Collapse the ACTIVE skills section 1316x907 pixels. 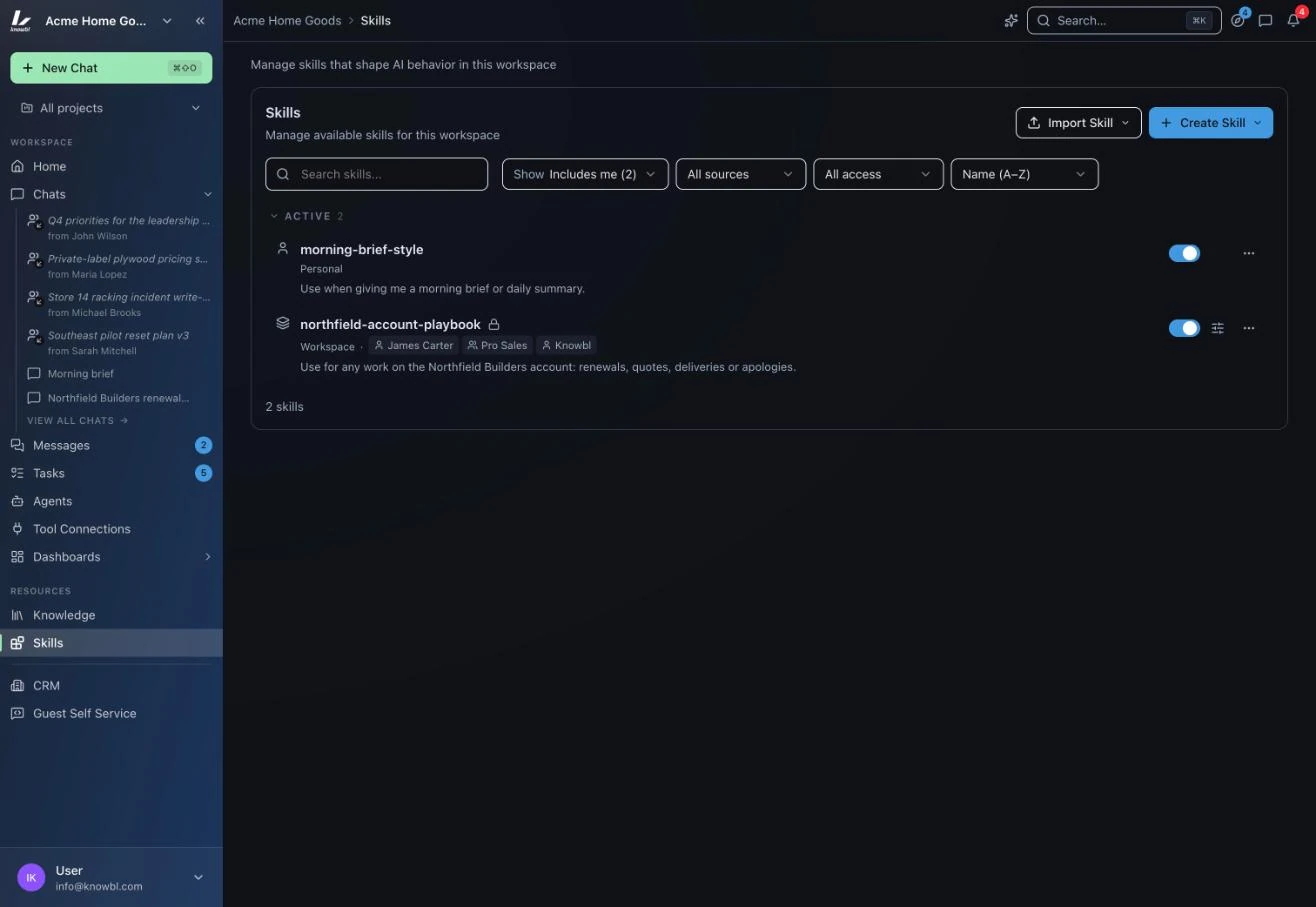click(x=274, y=216)
